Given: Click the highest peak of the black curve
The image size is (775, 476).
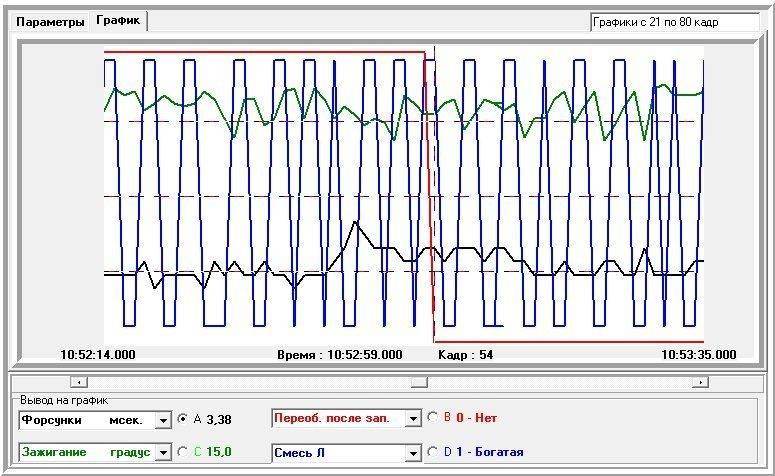Looking at the screenshot, I should coord(351,222).
